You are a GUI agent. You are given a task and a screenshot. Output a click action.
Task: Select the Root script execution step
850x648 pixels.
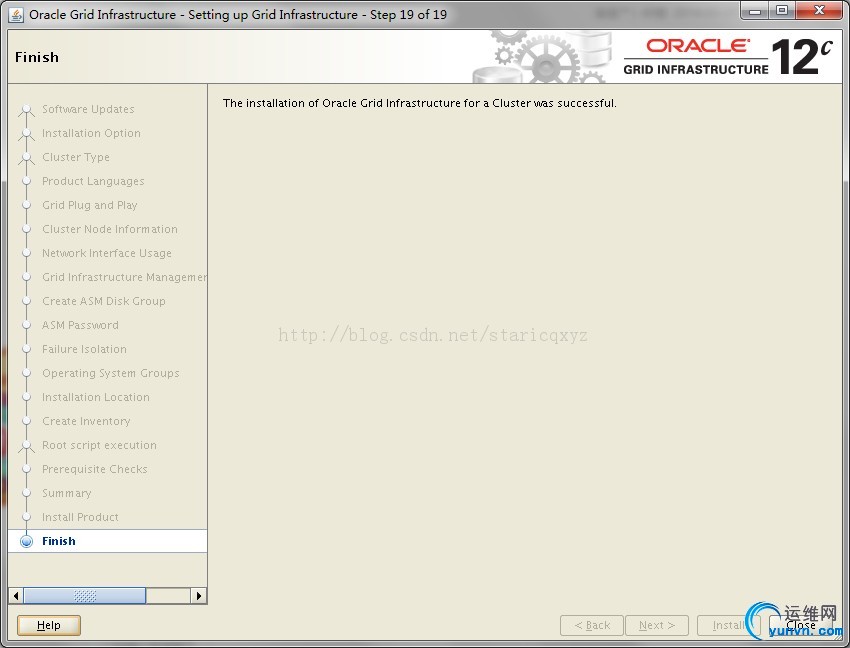point(99,445)
